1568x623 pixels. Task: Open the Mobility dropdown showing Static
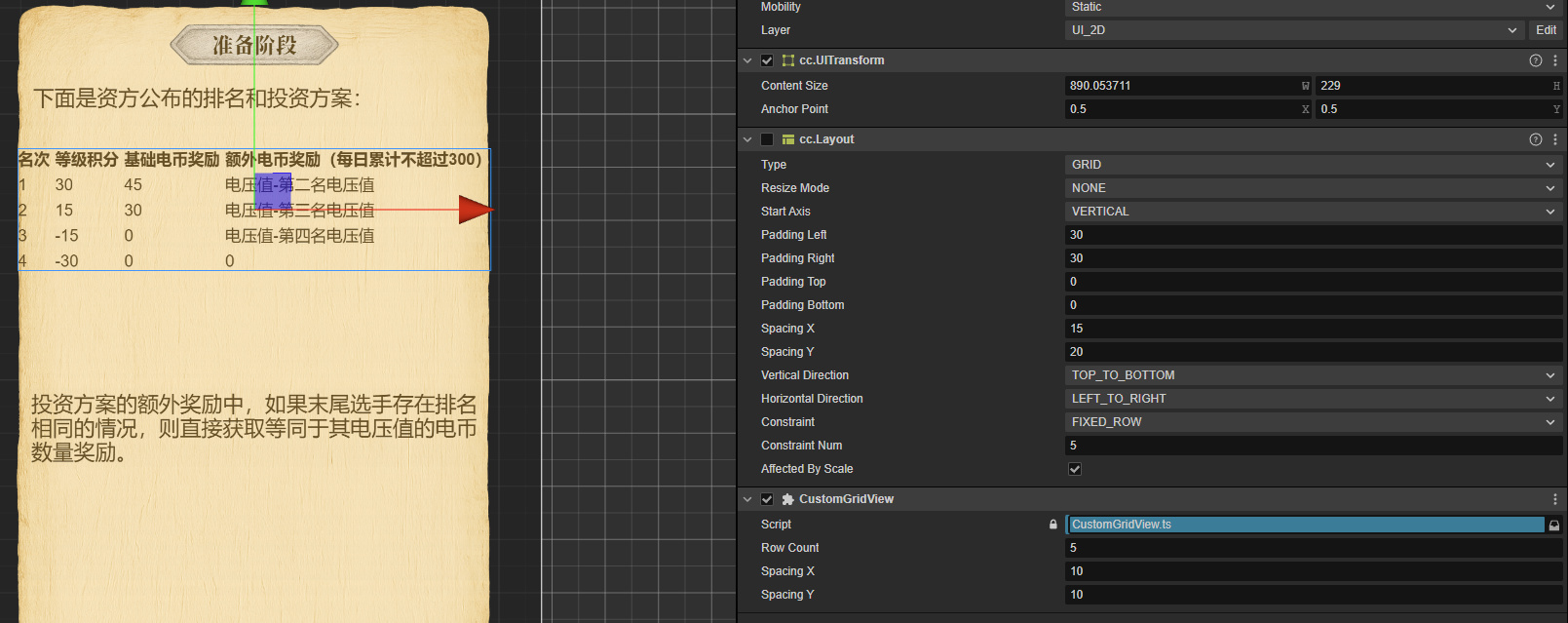[1314, 7]
